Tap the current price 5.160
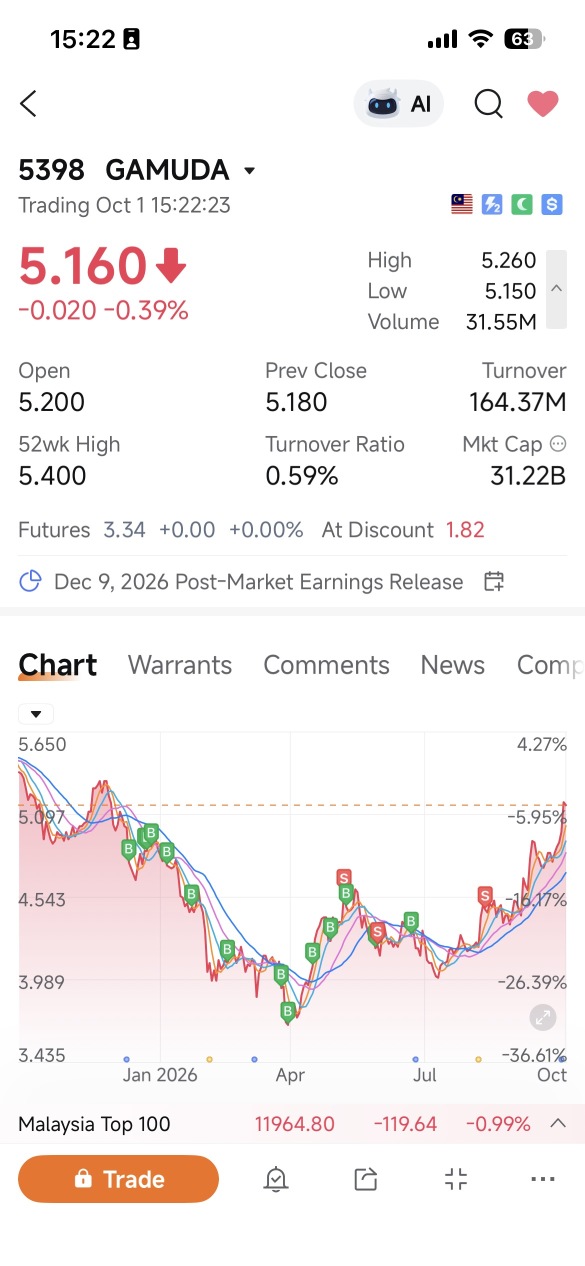 (83, 266)
